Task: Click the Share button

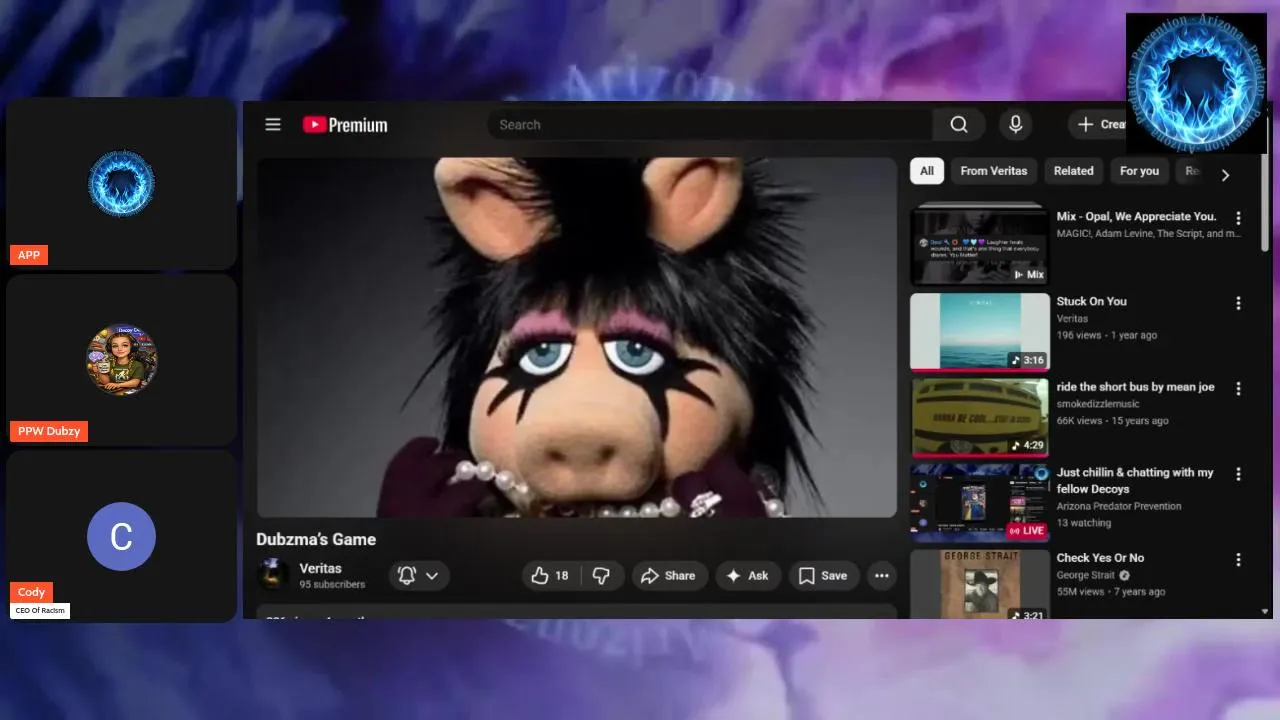Action: point(669,575)
